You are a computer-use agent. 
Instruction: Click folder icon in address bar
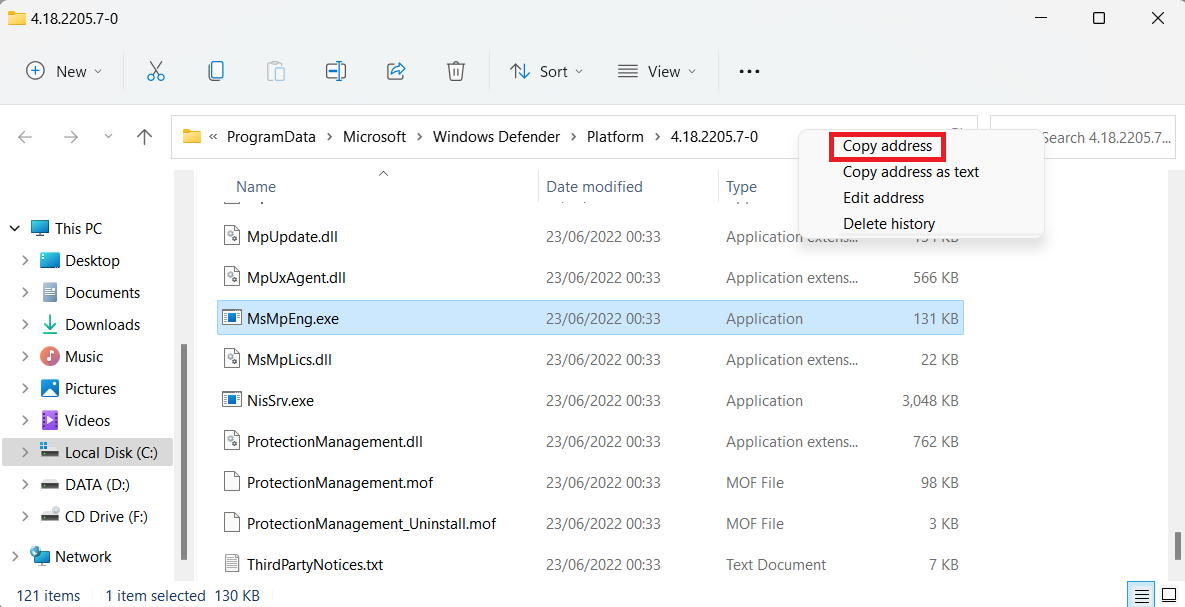(x=192, y=137)
